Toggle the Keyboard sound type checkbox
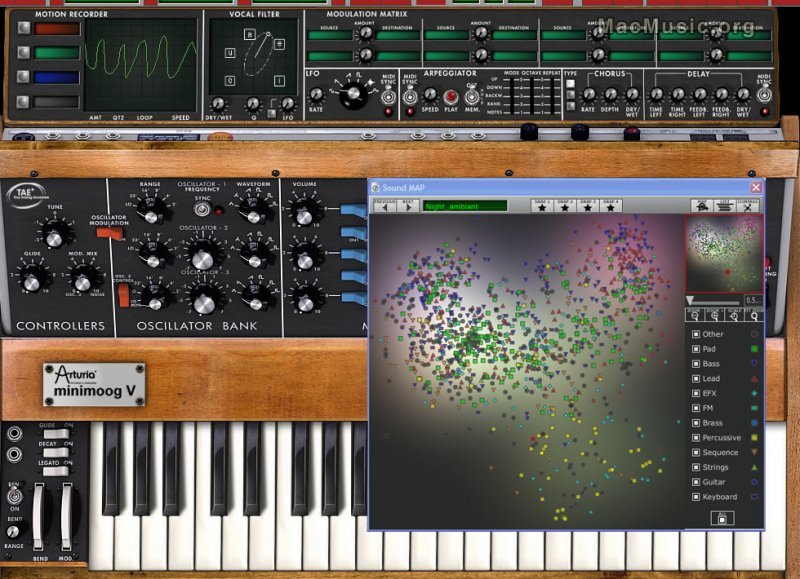The height and width of the screenshot is (579, 800). (695, 497)
